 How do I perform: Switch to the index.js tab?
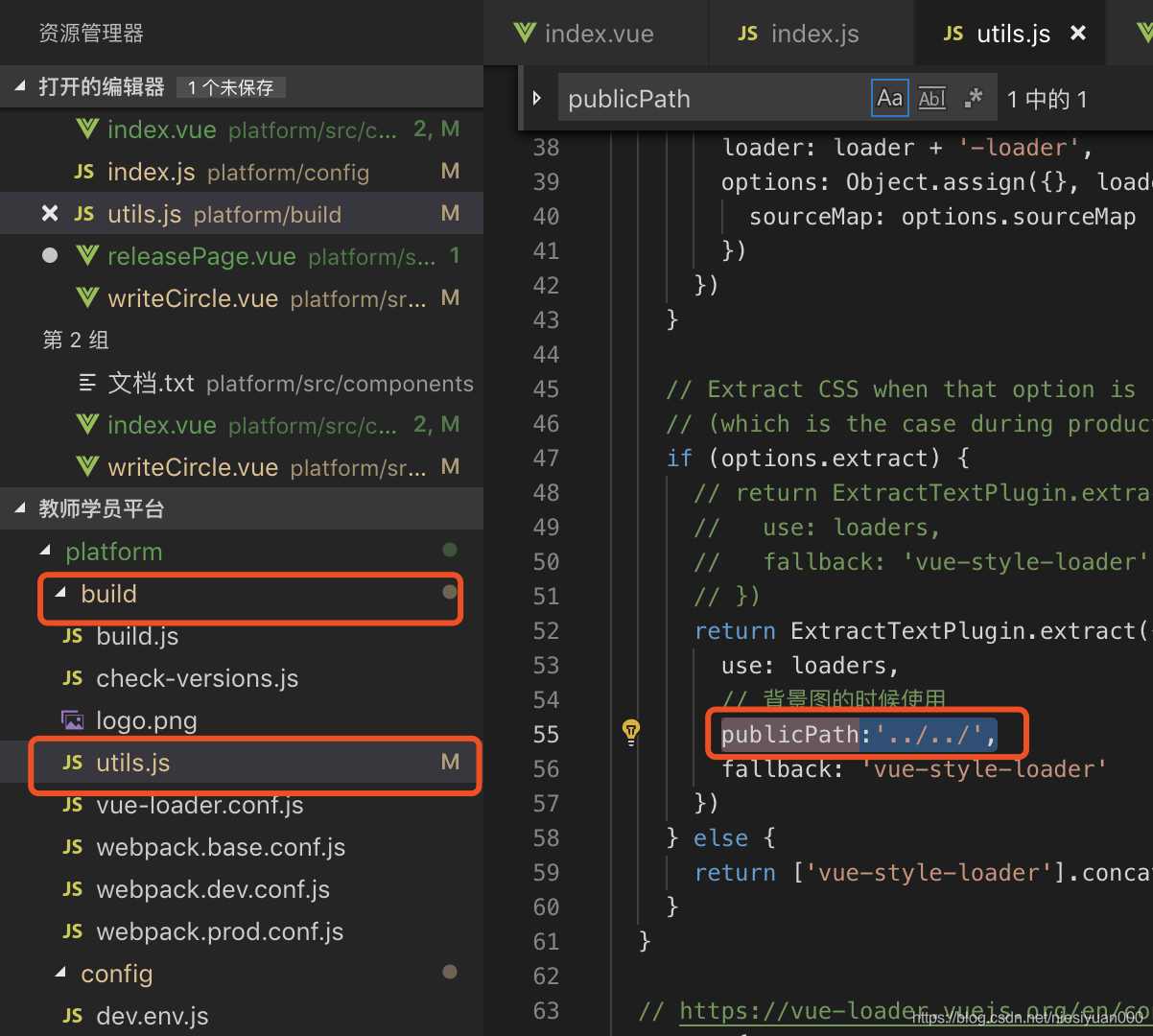(809, 33)
